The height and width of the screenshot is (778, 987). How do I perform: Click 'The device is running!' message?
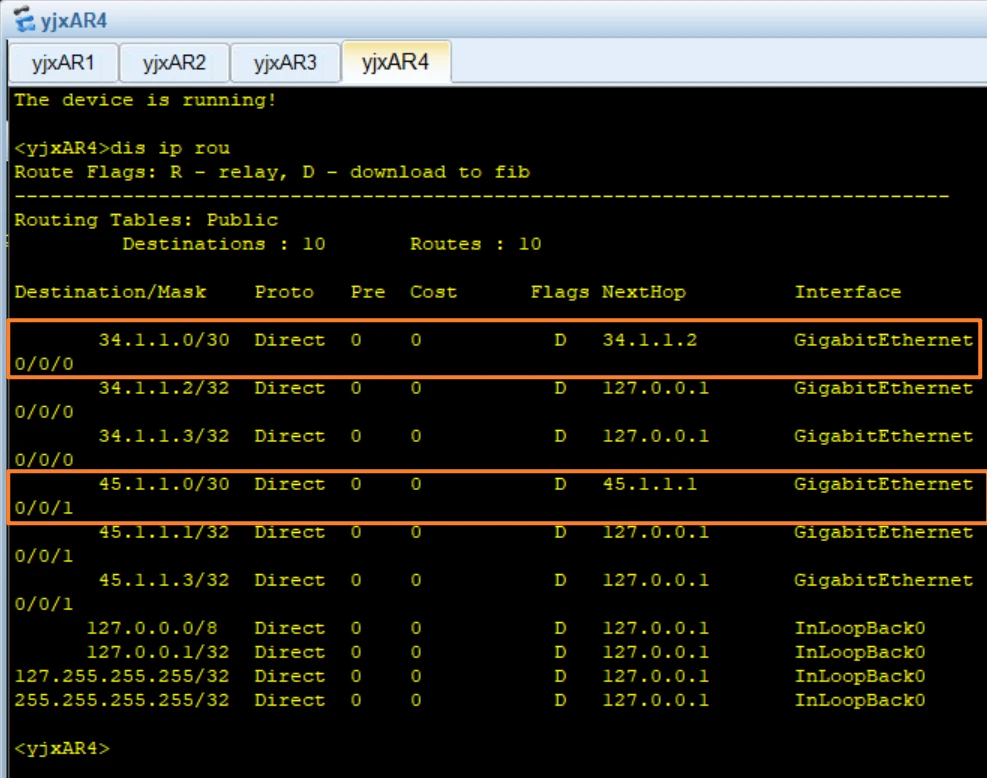[145, 100]
